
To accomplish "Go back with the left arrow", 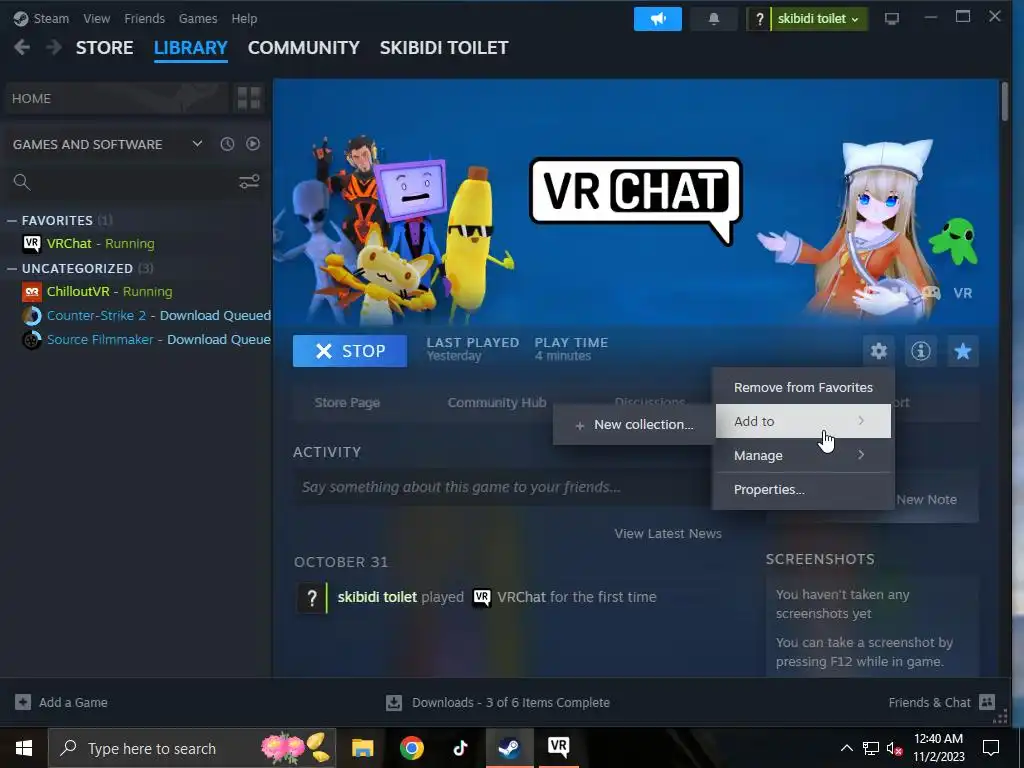I will point(22,47).
